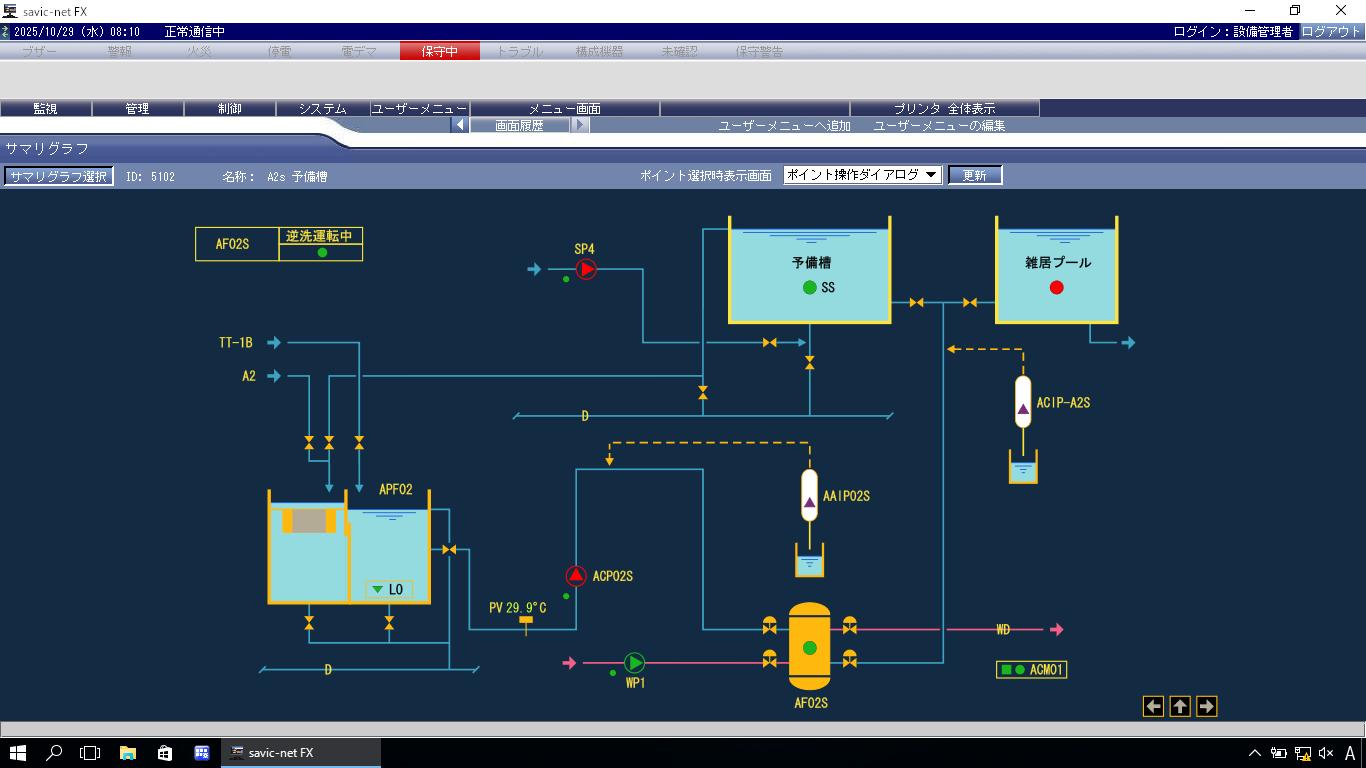Screen dimensions: 1366x768
Task: Click the up arrow navigation icon
Action: [x=1180, y=707]
